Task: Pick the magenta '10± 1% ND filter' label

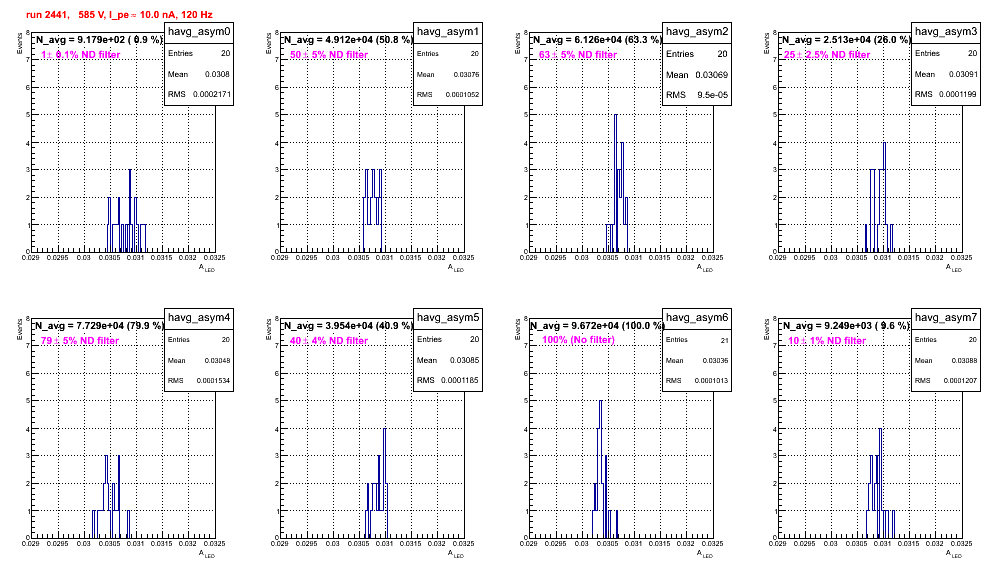Action: 827,341
